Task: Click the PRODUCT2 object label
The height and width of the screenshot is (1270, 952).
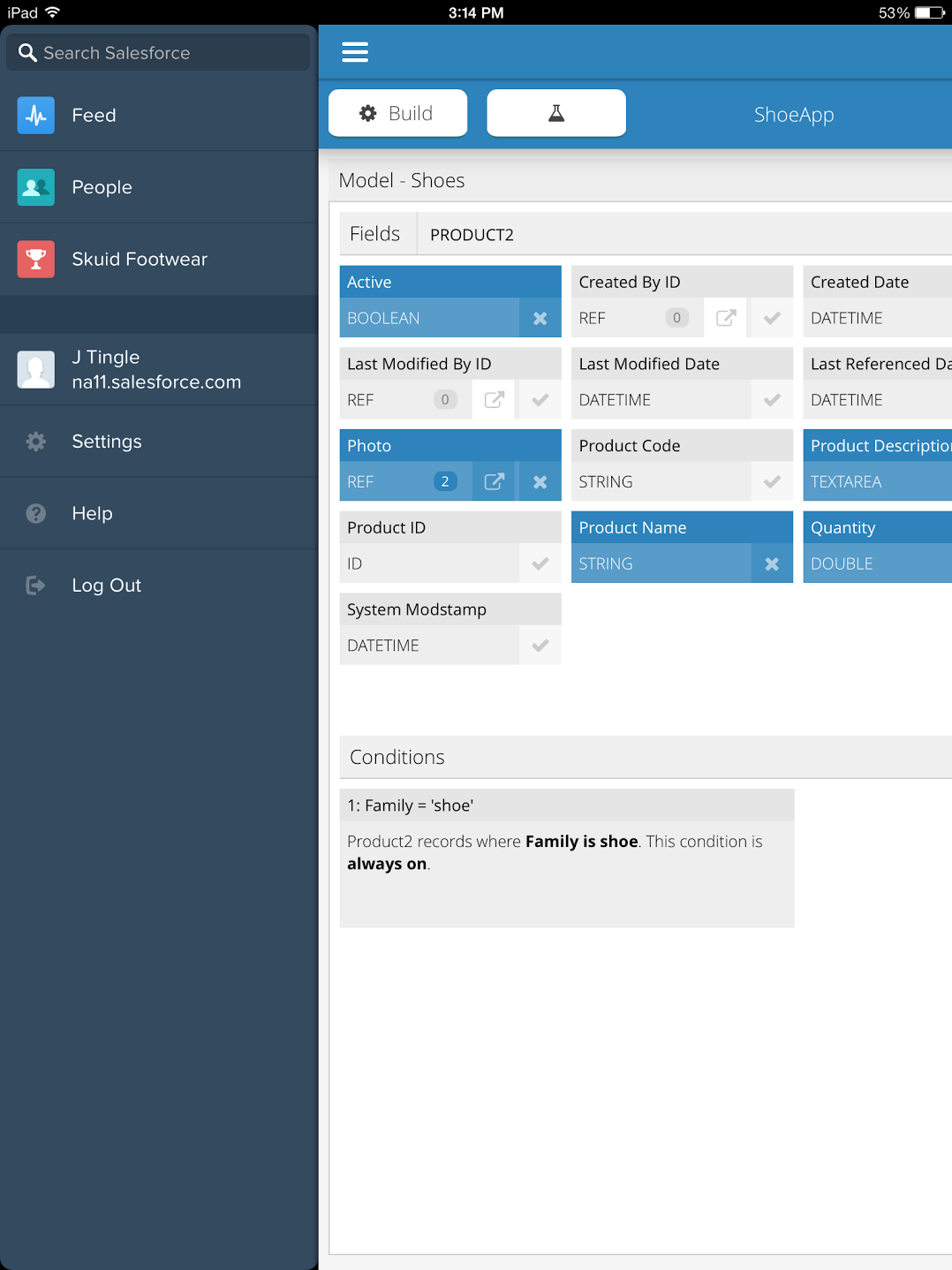Action: pyautogui.click(x=472, y=235)
